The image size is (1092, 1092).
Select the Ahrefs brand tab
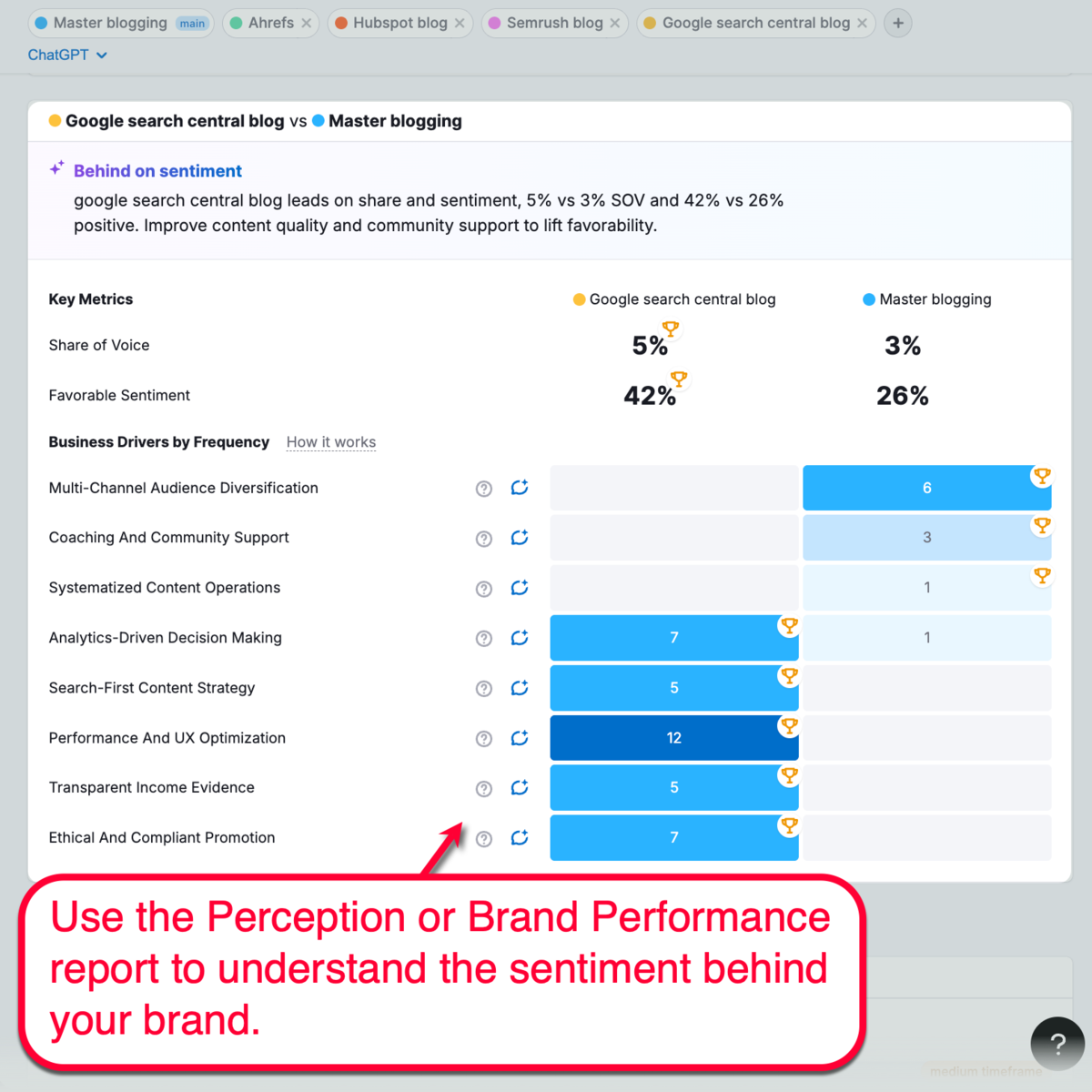coord(263,23)
